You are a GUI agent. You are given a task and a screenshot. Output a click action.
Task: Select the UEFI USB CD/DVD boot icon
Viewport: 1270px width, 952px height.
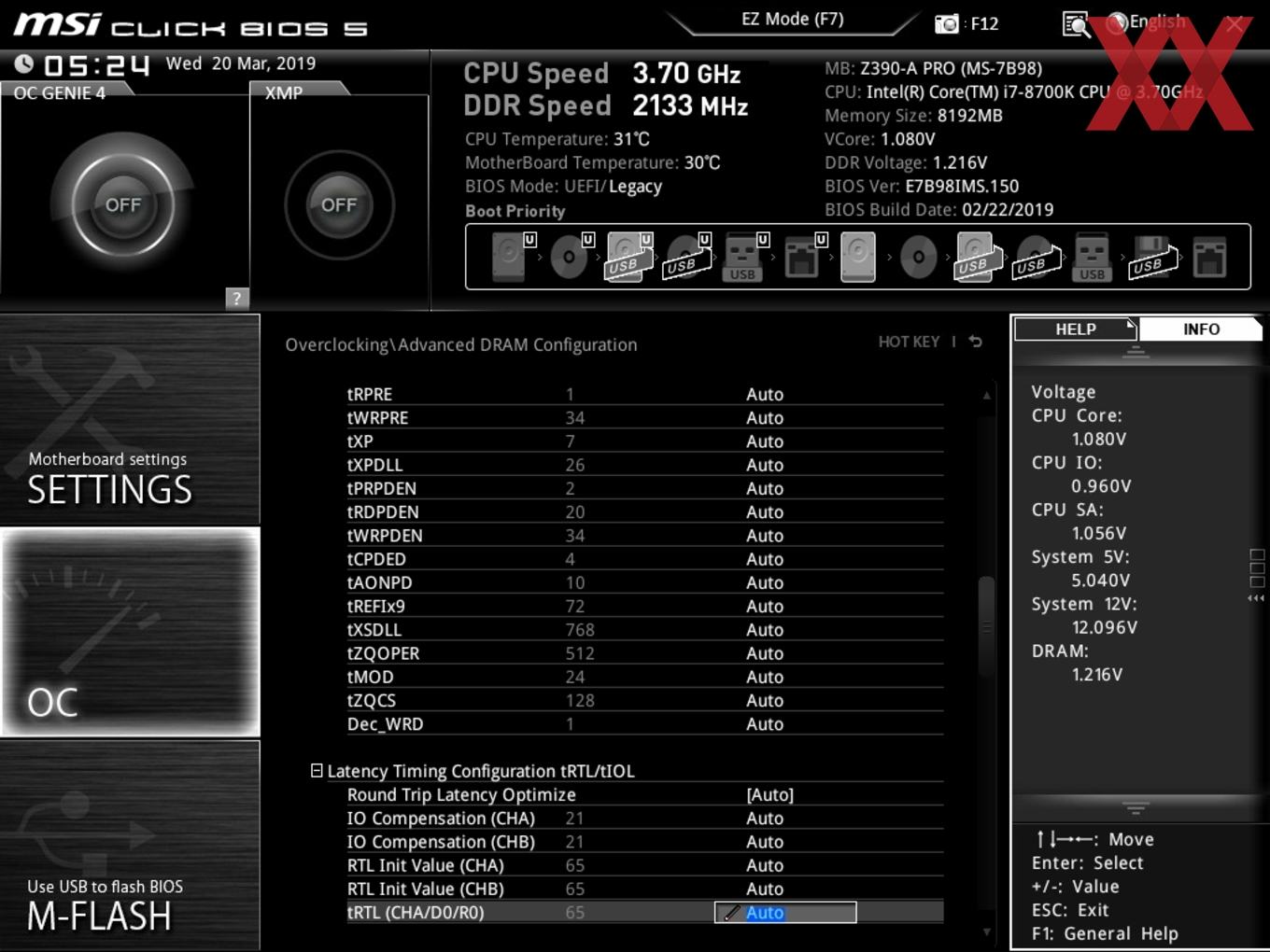[x=687, y=257]
